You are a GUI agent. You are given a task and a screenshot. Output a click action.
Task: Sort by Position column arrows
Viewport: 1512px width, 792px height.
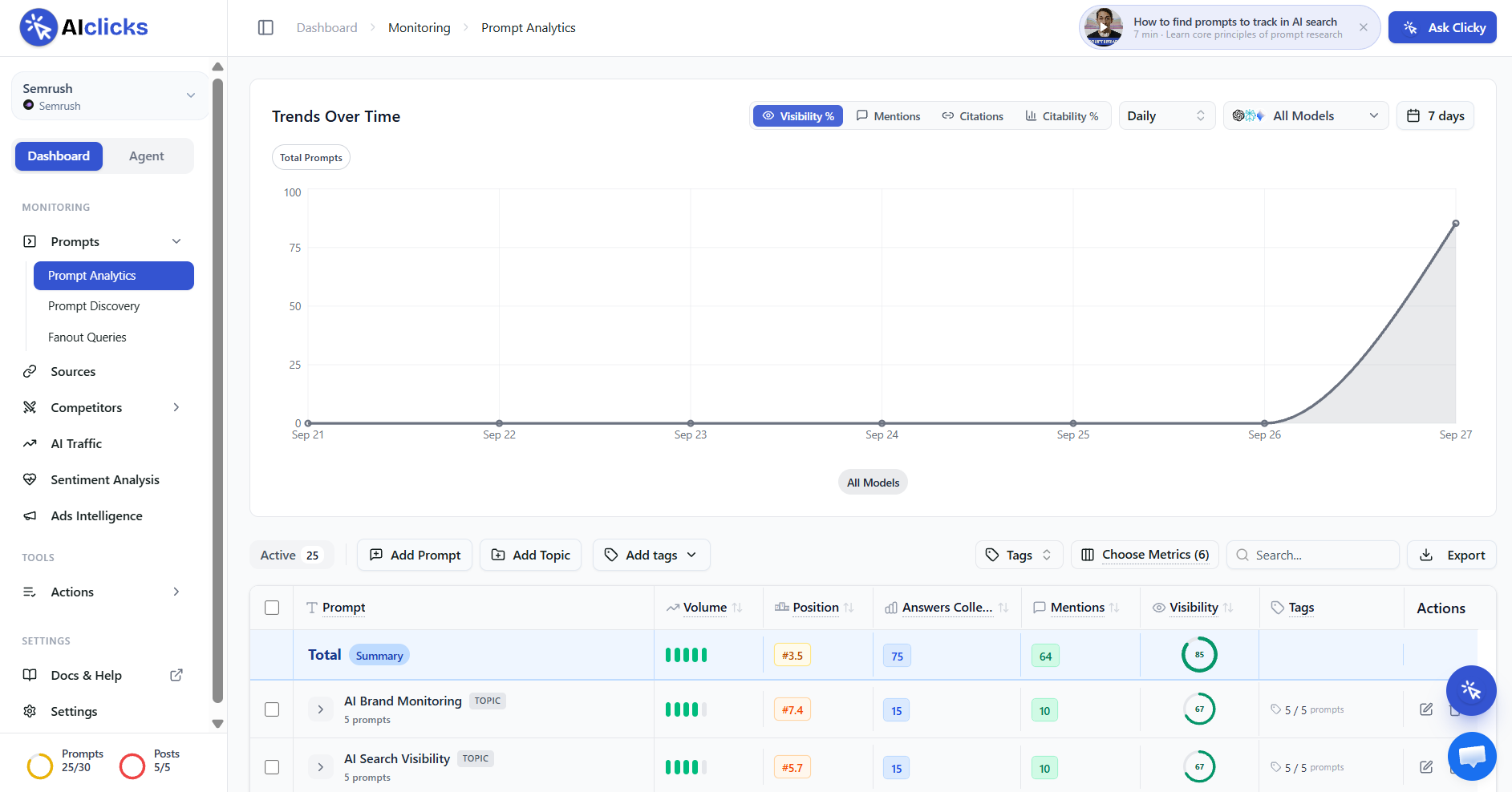tap(849, 608)
